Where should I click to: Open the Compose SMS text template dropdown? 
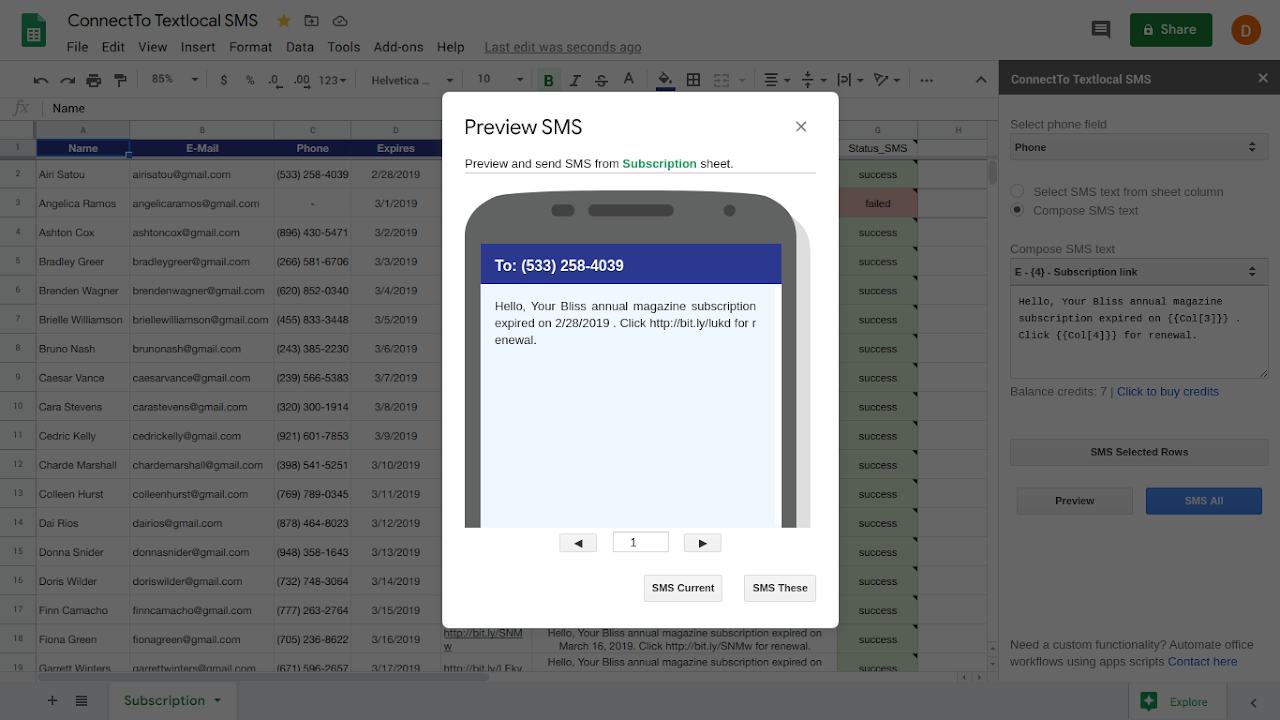1139,272
